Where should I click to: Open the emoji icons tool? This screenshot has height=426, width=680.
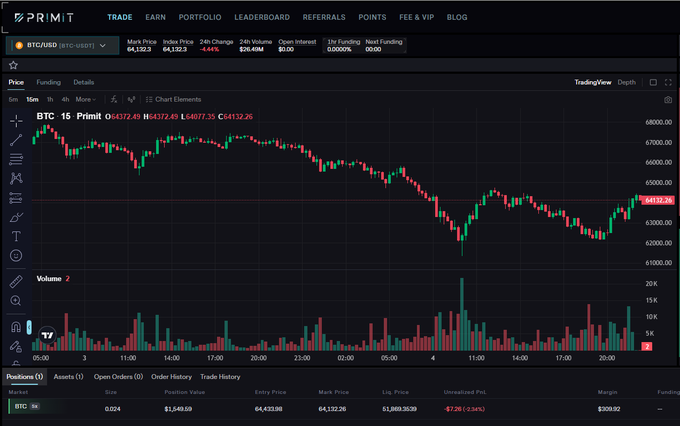[16, 256]
